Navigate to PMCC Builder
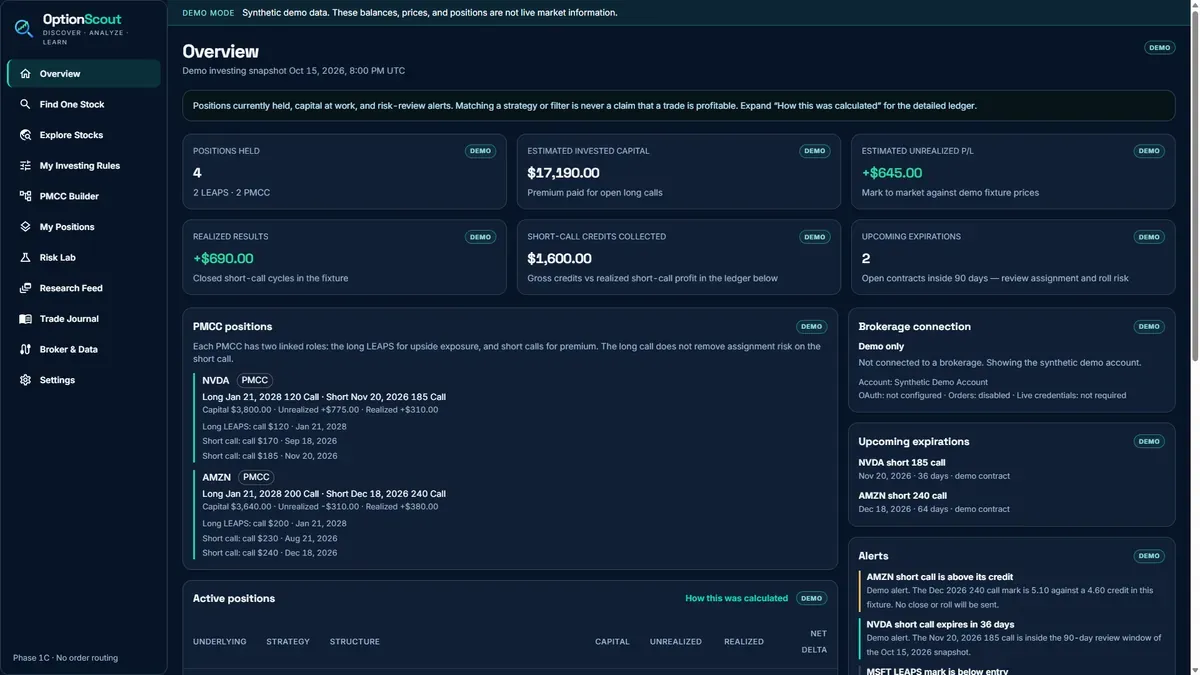Image resolution: width=1200 pixels, height=675 pixels. point(84,196)
